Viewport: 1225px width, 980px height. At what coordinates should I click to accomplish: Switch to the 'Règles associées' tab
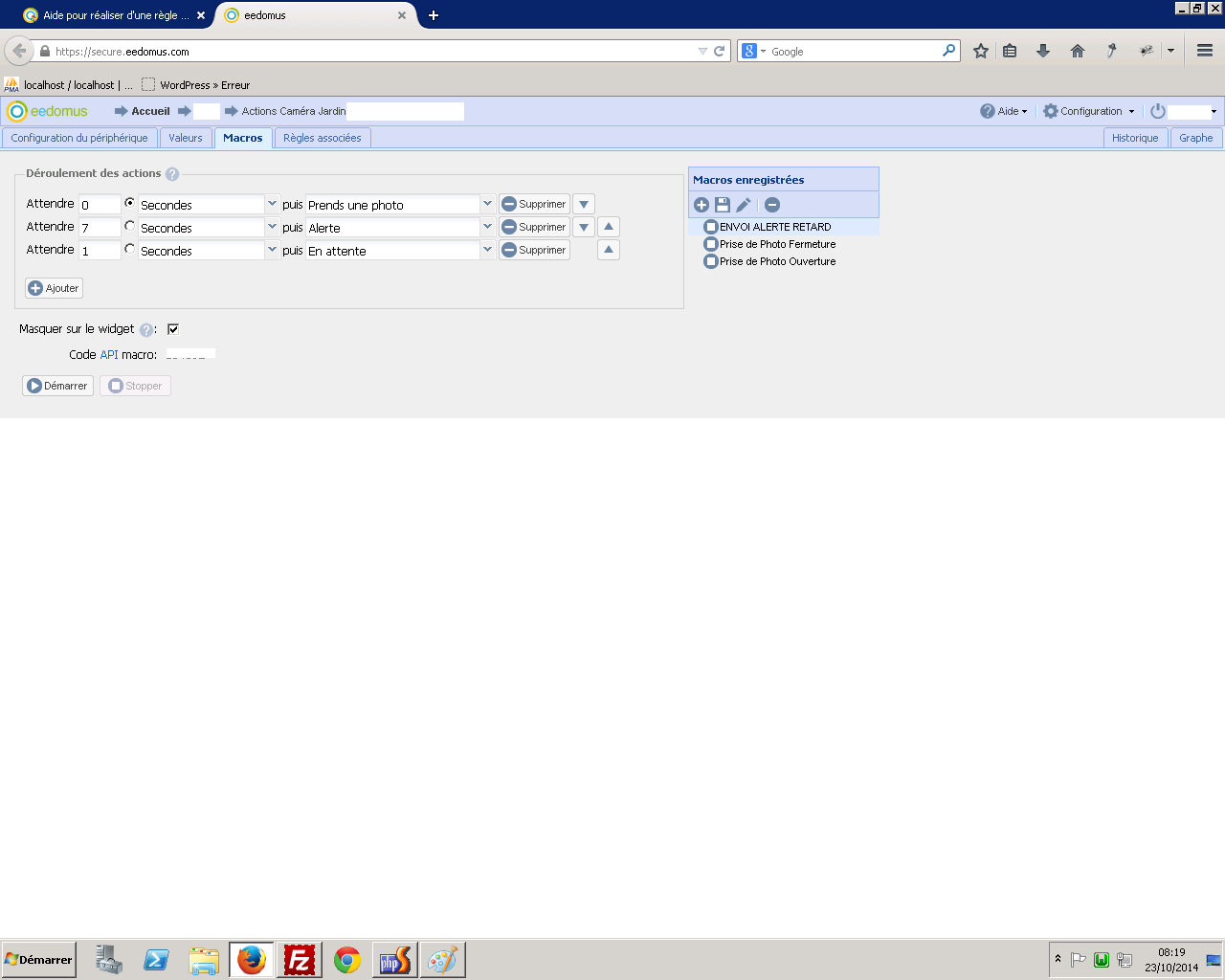pyautogui.click(x=323, y=138)
